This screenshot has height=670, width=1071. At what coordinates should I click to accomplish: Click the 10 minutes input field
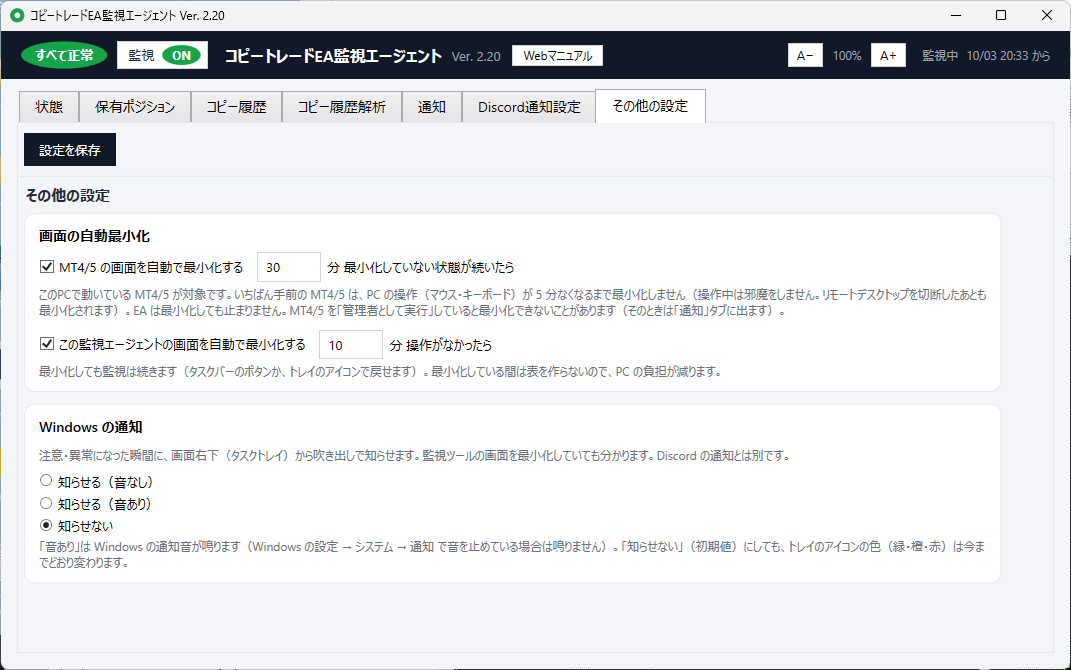click(x=350, y=345)
